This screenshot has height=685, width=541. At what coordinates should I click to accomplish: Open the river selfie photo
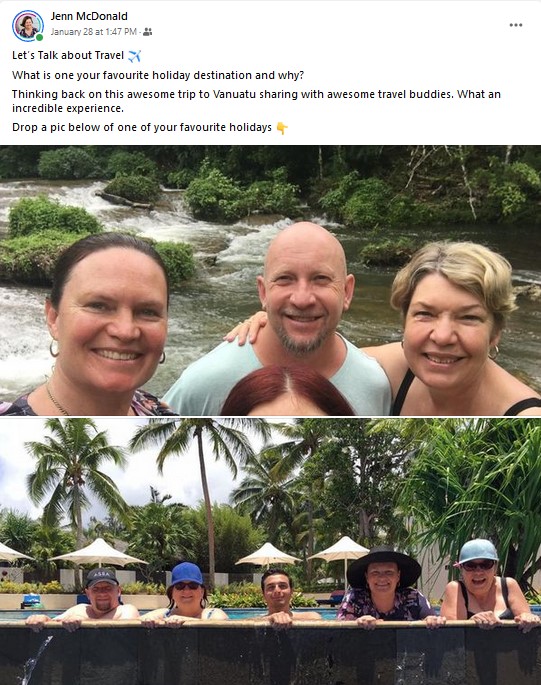click(270, 280)
